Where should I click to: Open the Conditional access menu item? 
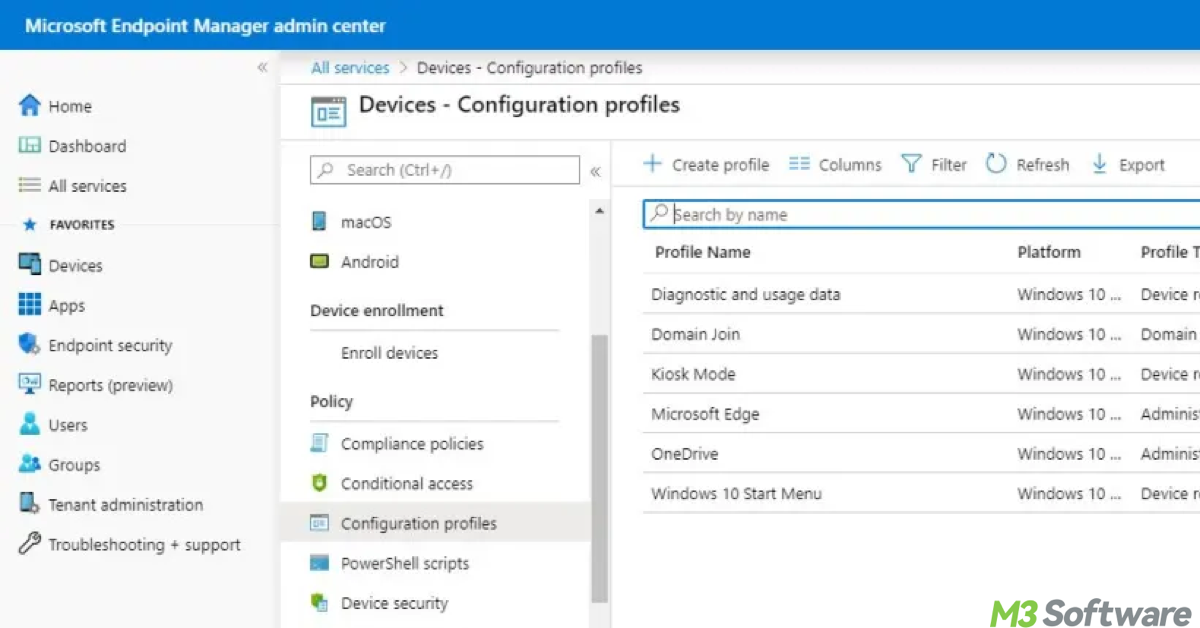(x=407, y=484)
